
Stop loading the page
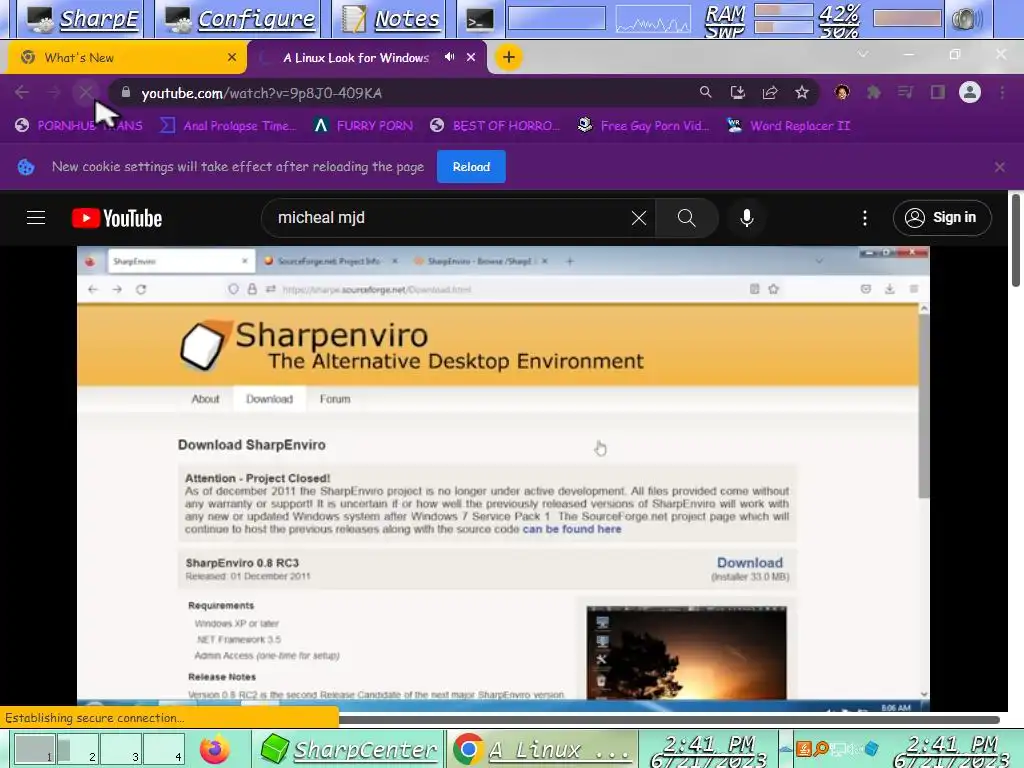click(x=85, y=92)
